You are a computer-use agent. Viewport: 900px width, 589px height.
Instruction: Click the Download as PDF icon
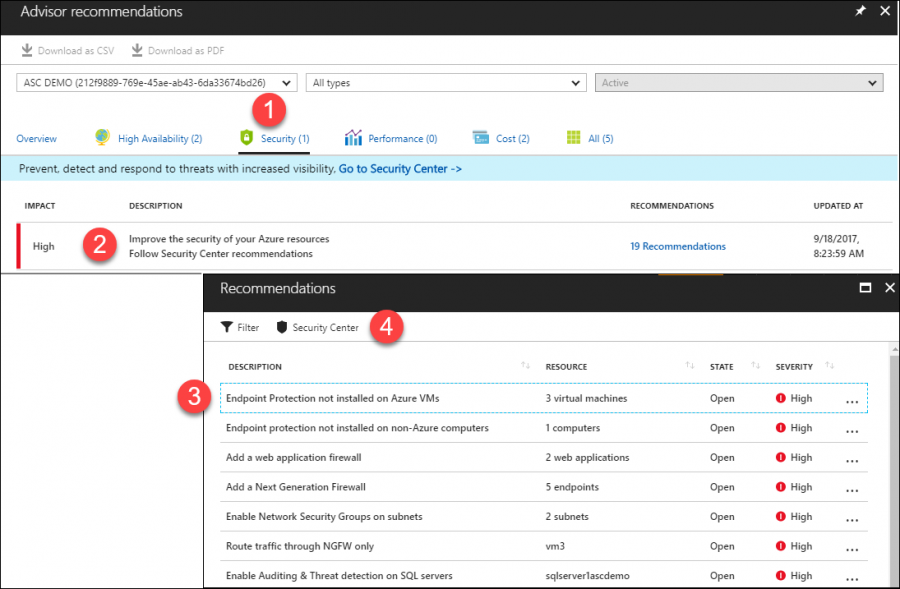(137, 51)
